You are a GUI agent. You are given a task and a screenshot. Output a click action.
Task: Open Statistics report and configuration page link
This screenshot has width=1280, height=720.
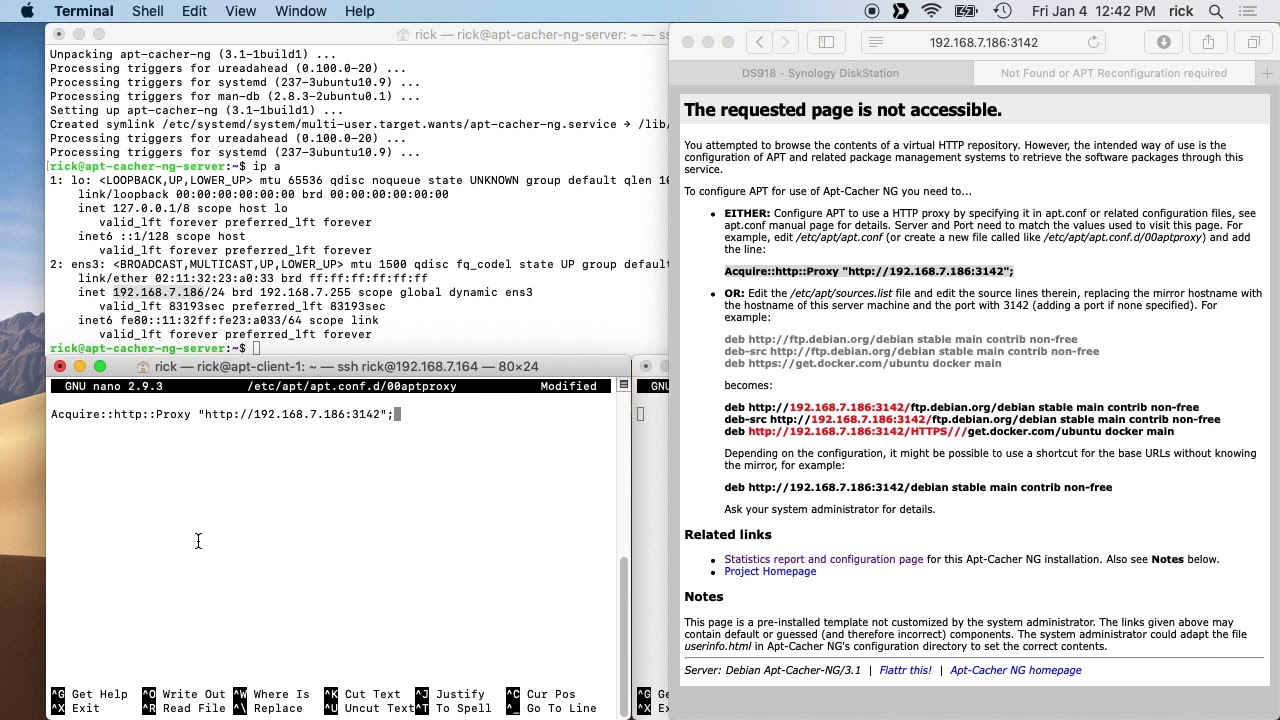tap(823, 559)
